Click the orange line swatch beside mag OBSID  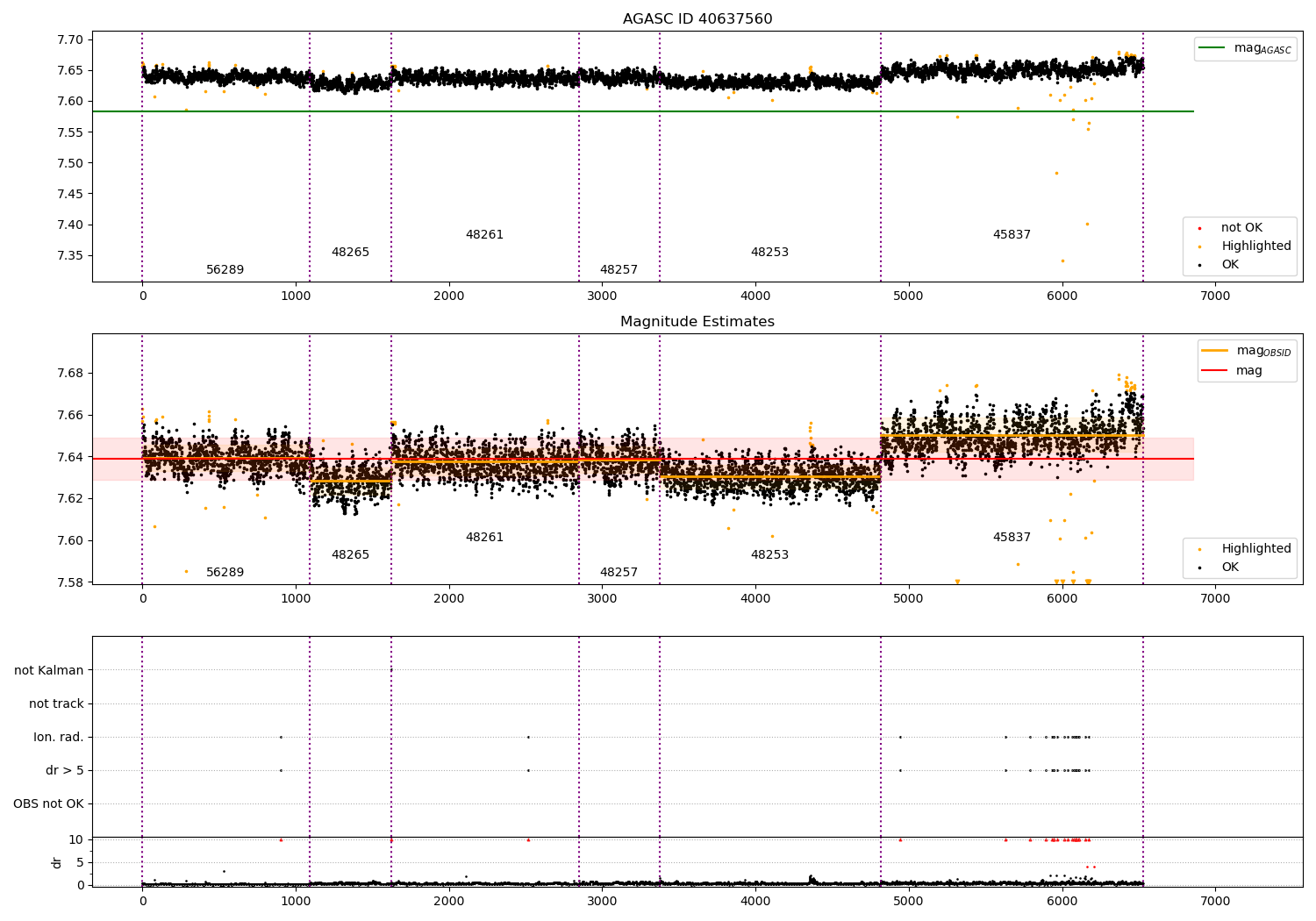click(x=1215, y=351)
